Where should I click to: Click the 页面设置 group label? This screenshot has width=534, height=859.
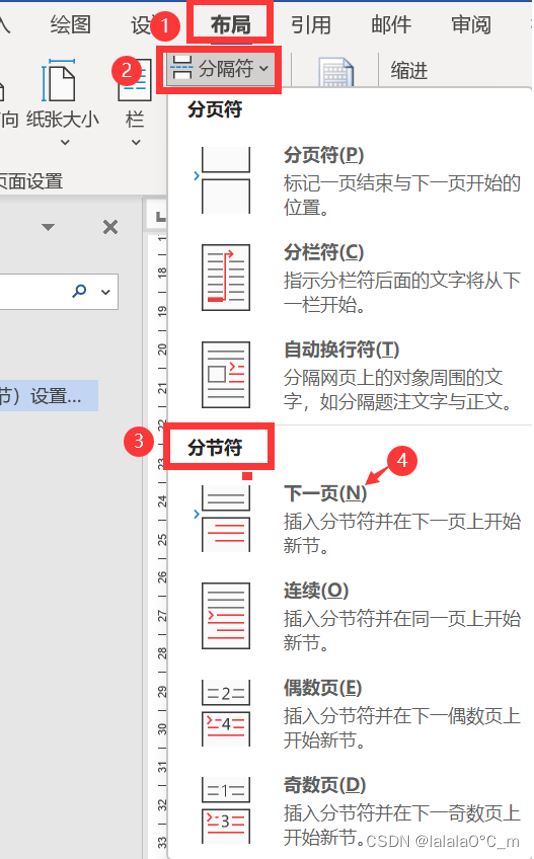31,181
